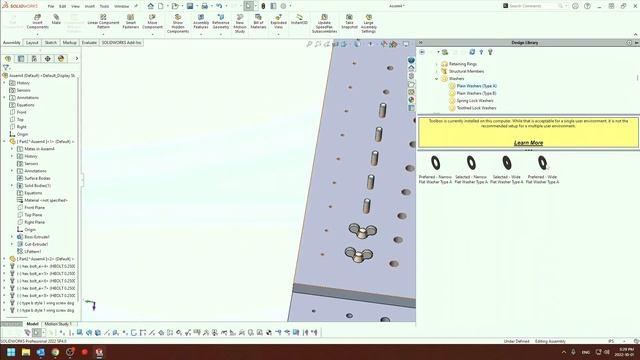Screen dimensions: 640x360
Task: Click the Bill of Materials tool
Action: click(x=258, y=21)
